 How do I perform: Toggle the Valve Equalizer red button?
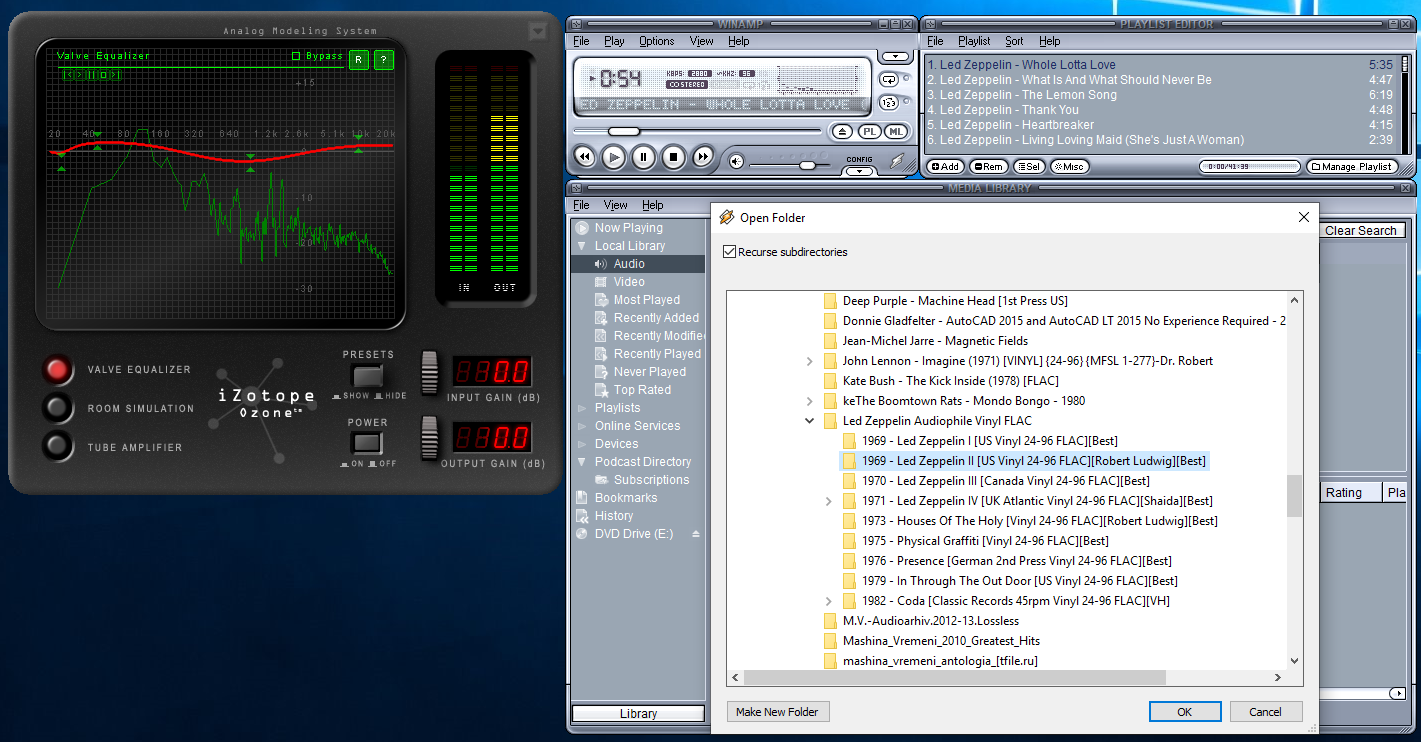point(58,370)
